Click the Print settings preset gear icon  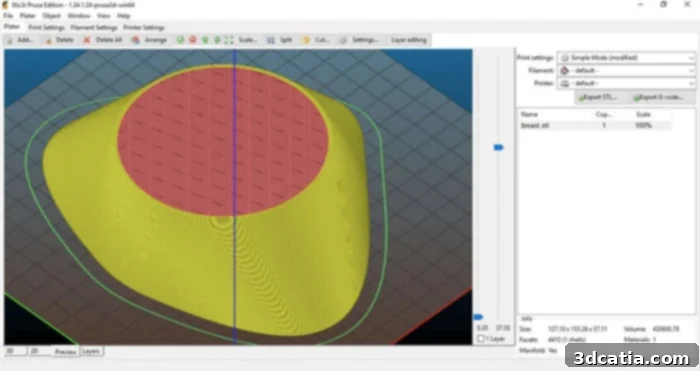565,58
